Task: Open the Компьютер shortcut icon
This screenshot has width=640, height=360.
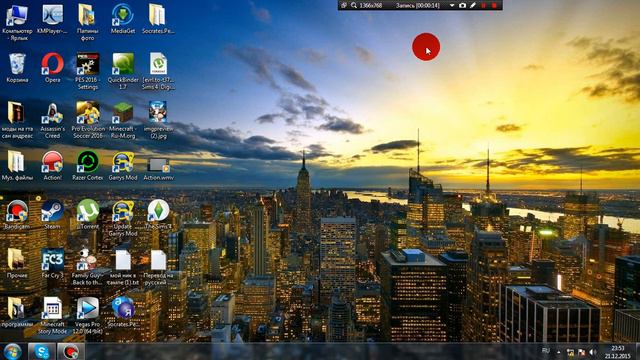Action: click(17, 16)
